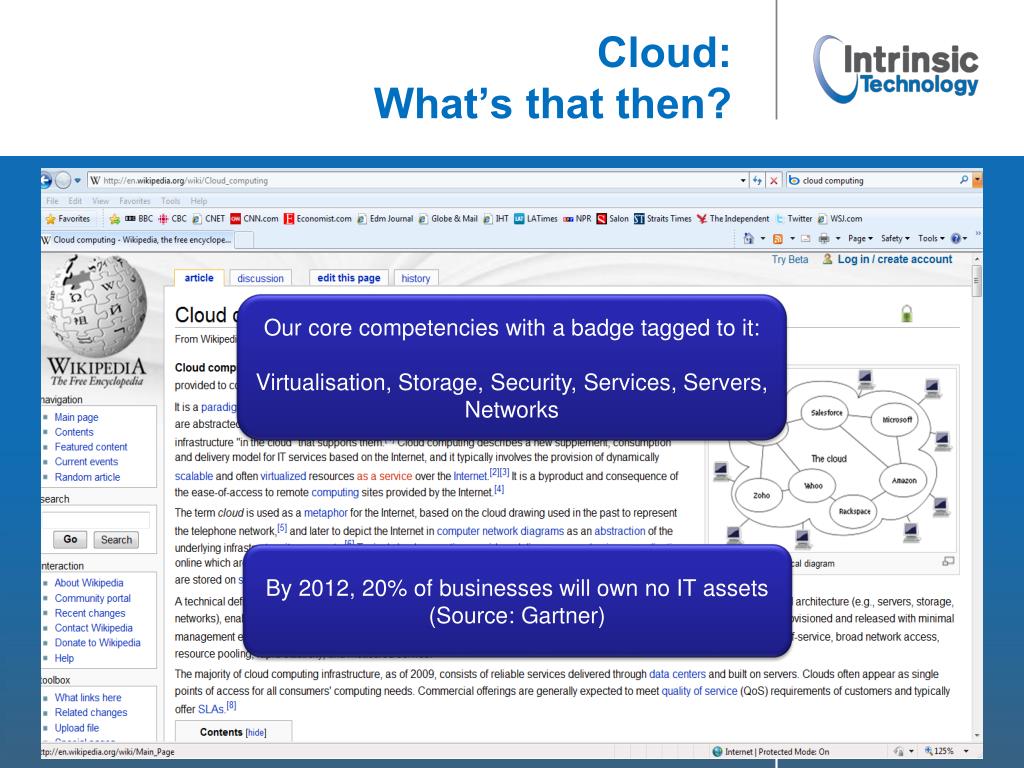Click the Go button
The image size is (1024, 768).
(x=71, y=539)
